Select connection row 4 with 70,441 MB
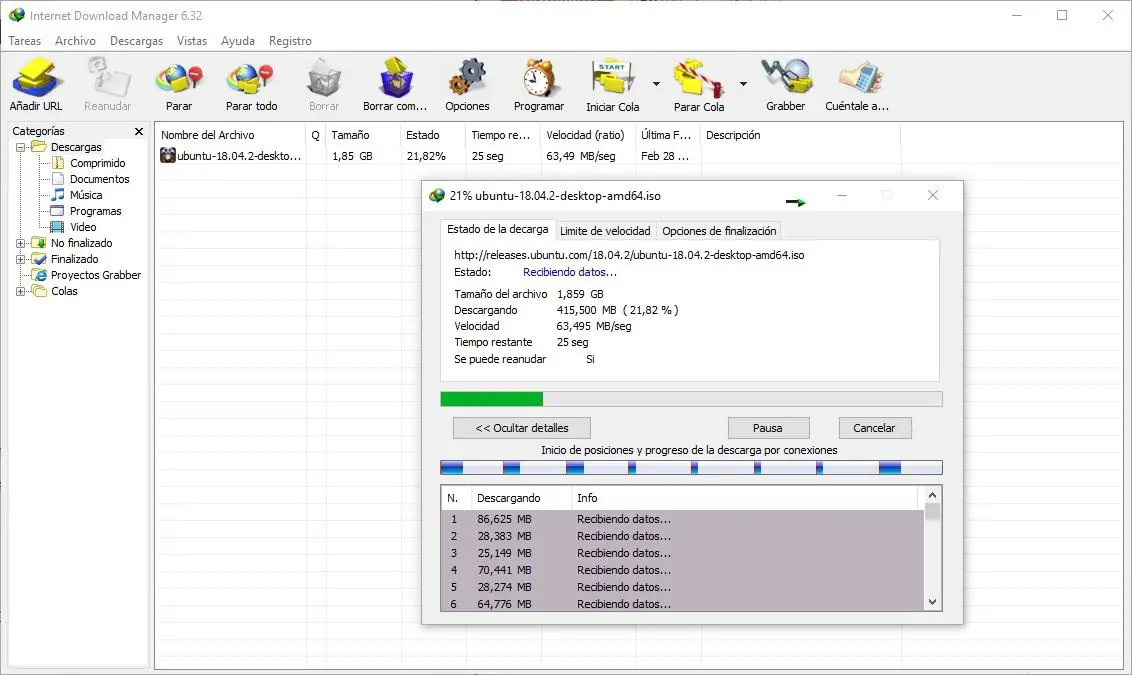Image resolution: width=1132 pixels, height=675 pixels. click(x=682, y=570)
